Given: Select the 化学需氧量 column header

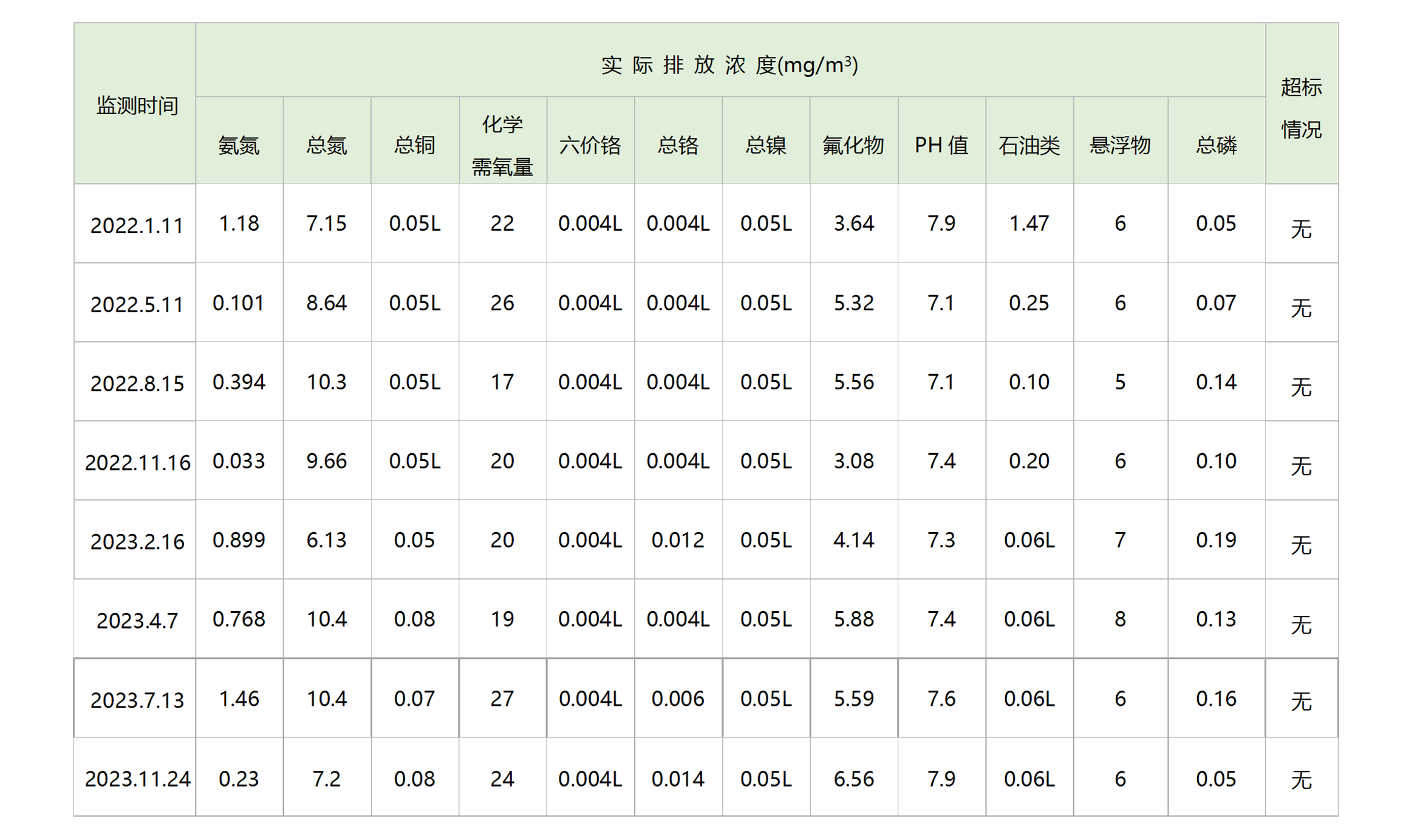Looking at the screenshot, I should tap(502, 145).
